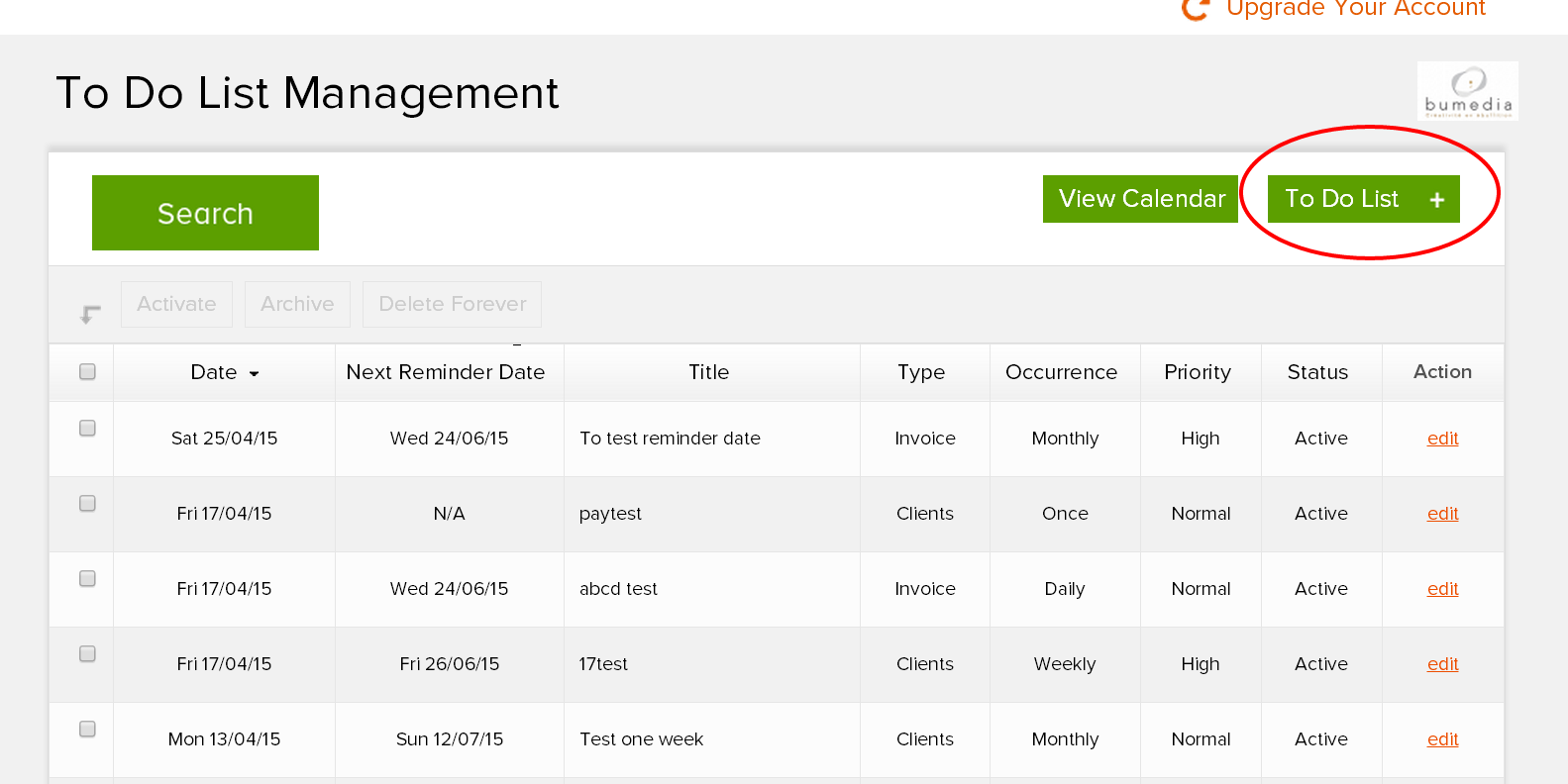Sort by Date using the dropdown arrow
Viewport: 1568px width, 784px height.
255,374
